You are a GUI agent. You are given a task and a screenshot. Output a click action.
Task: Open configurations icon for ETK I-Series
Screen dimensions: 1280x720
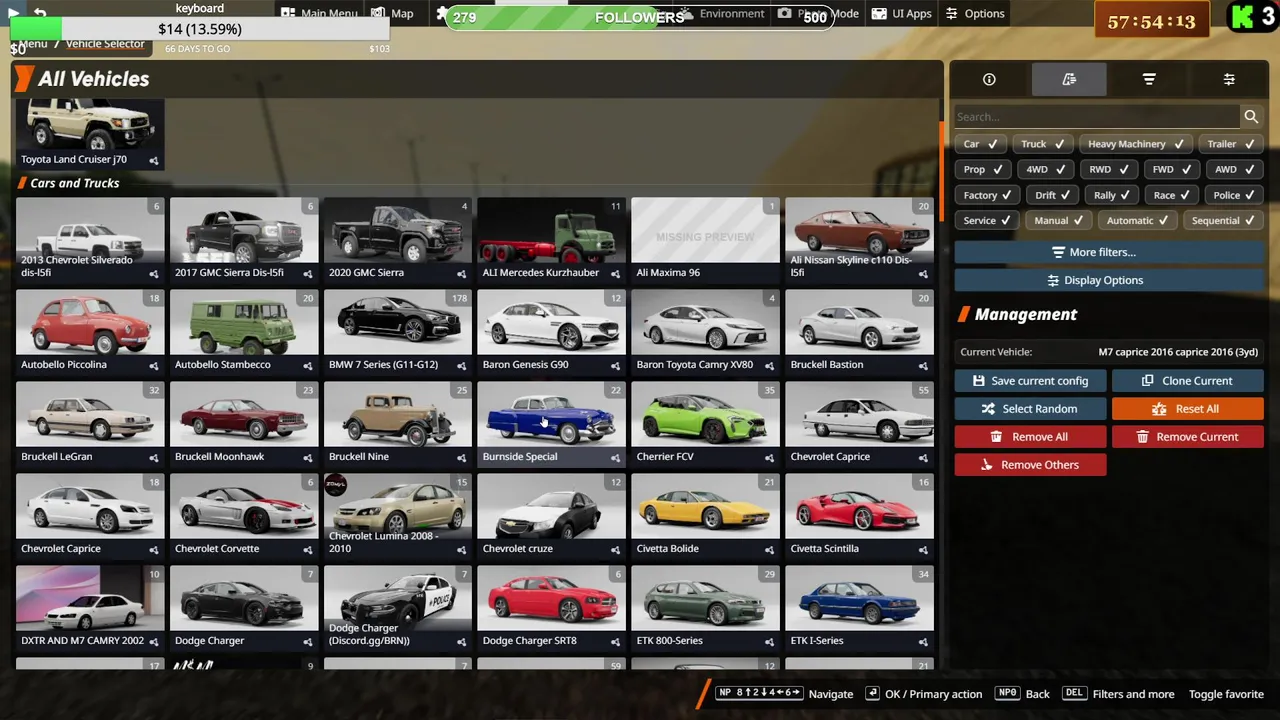[924, 641]
